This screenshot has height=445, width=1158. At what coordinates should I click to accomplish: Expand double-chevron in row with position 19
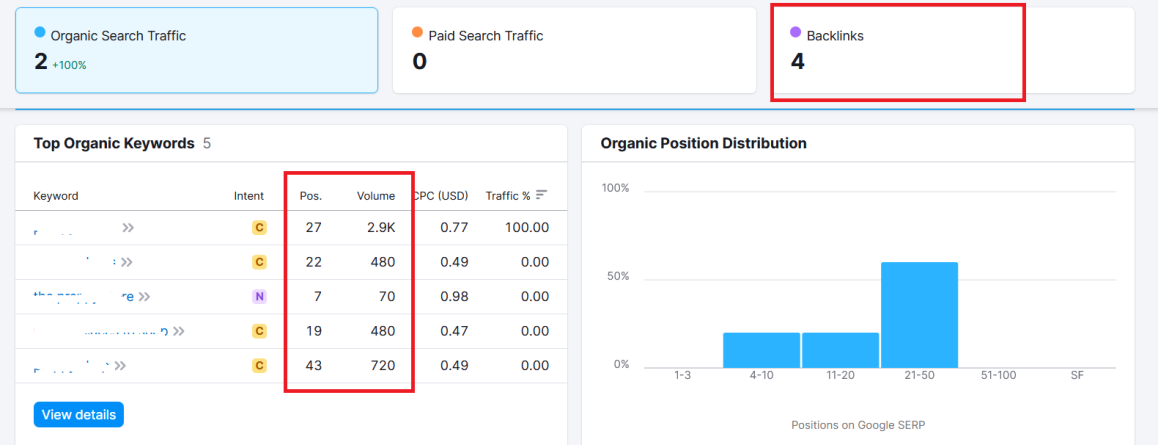179,331
